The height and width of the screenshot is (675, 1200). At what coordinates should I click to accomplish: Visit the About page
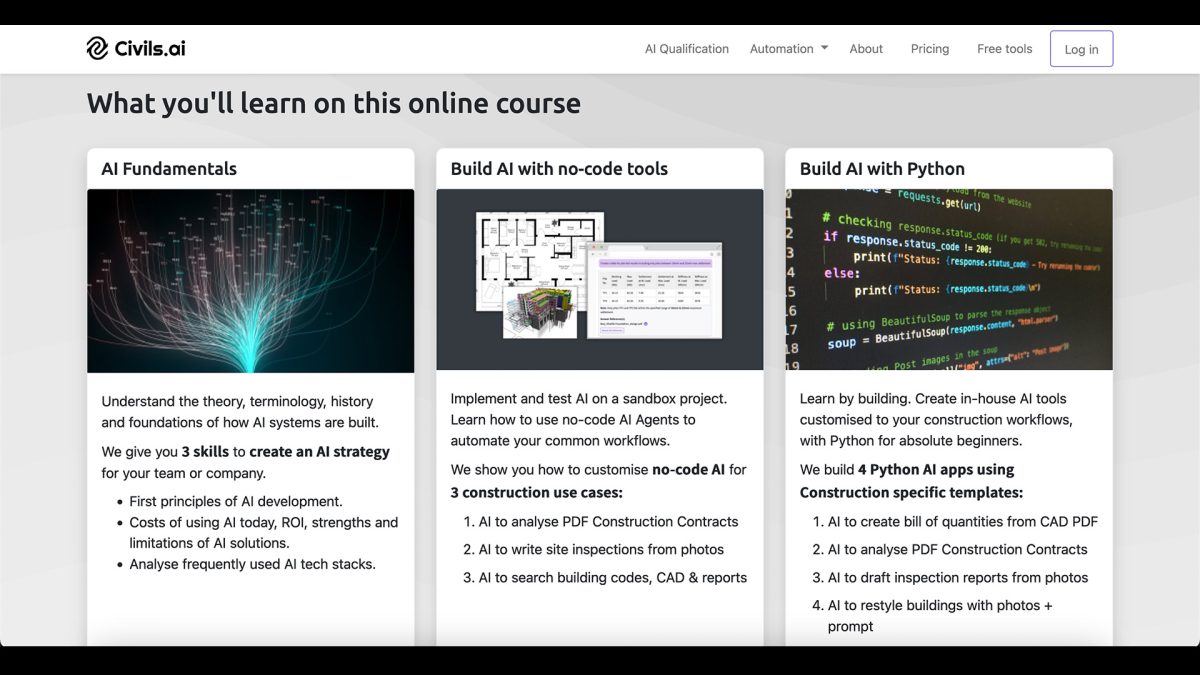click(x=866, y=48)
